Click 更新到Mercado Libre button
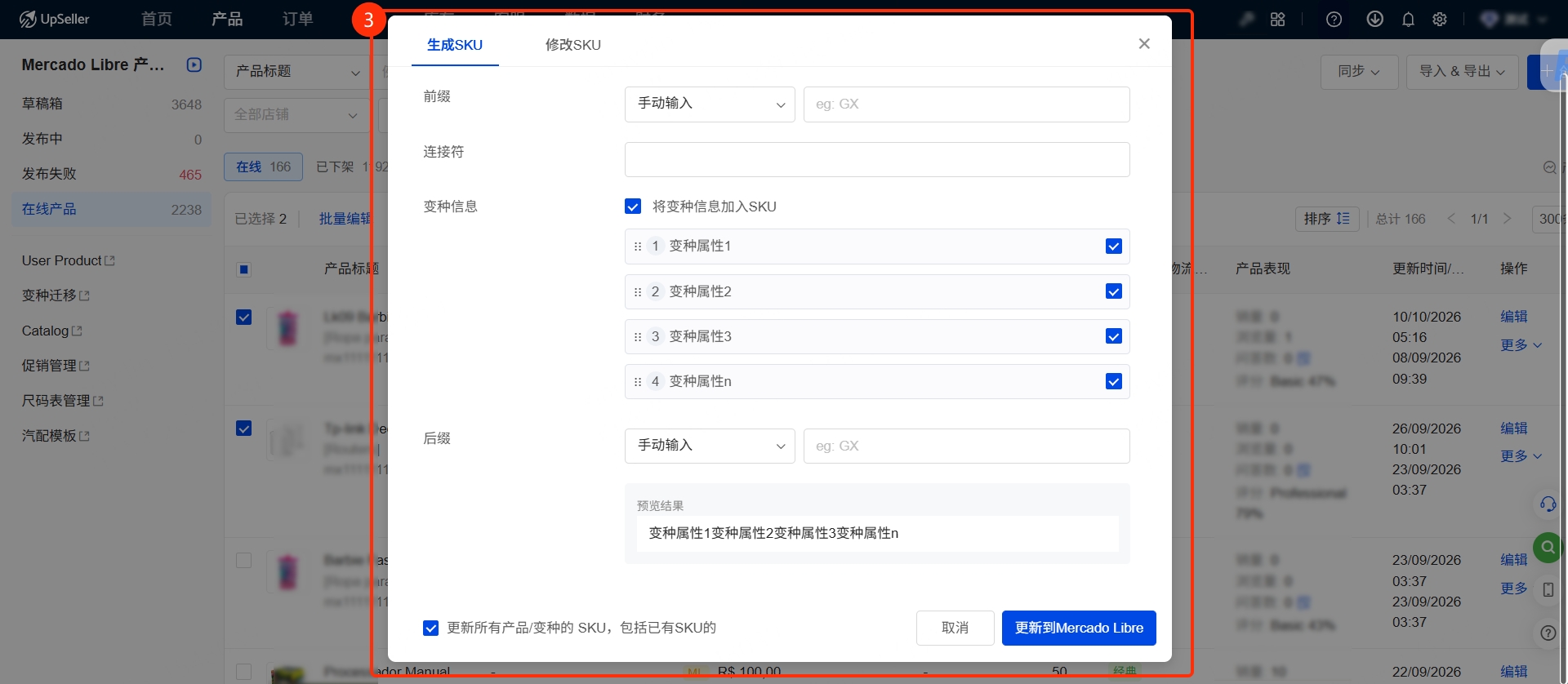The height and width of the screenshot is (684, 1568). pyautogui.click(x=1079, y=628)
